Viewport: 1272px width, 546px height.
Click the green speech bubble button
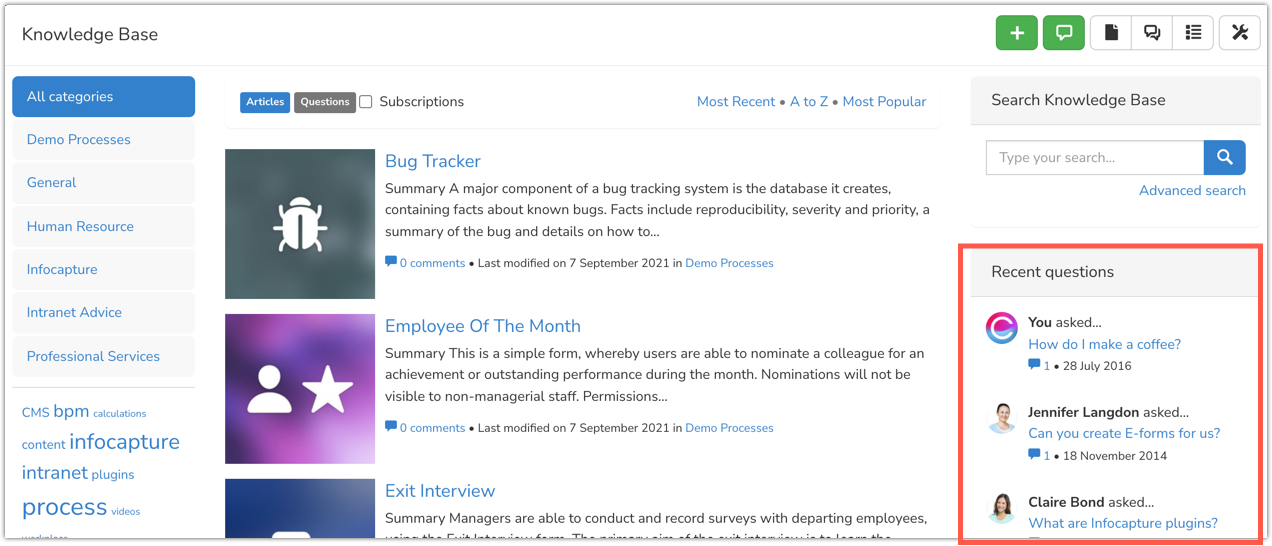coord(1064,33)
